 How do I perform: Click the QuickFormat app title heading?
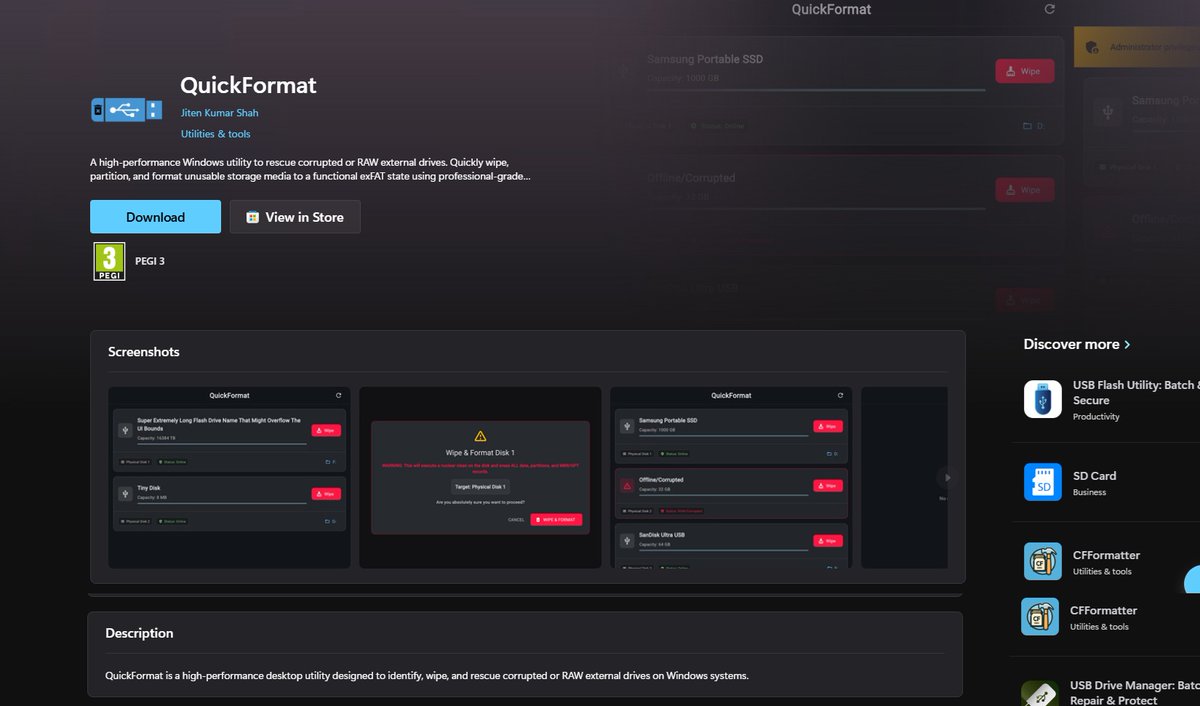coord(248,85)
